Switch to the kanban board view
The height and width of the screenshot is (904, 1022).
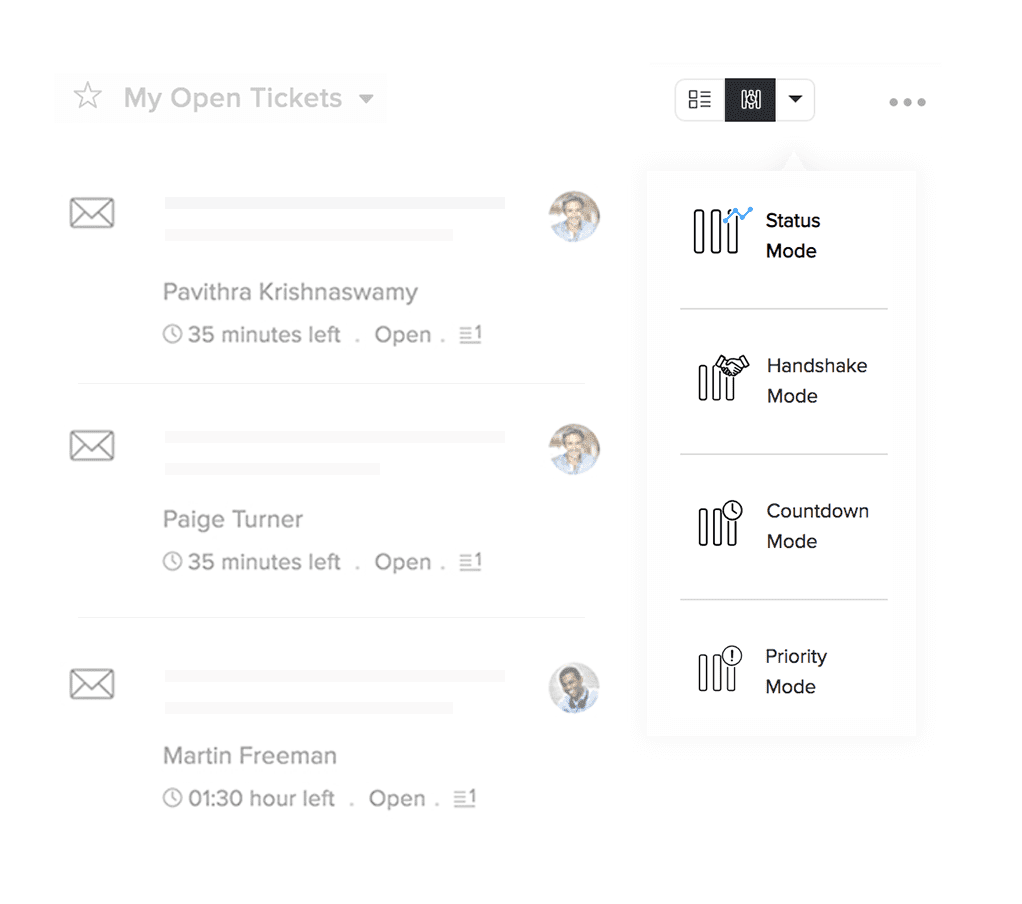(x=750, y=100)
